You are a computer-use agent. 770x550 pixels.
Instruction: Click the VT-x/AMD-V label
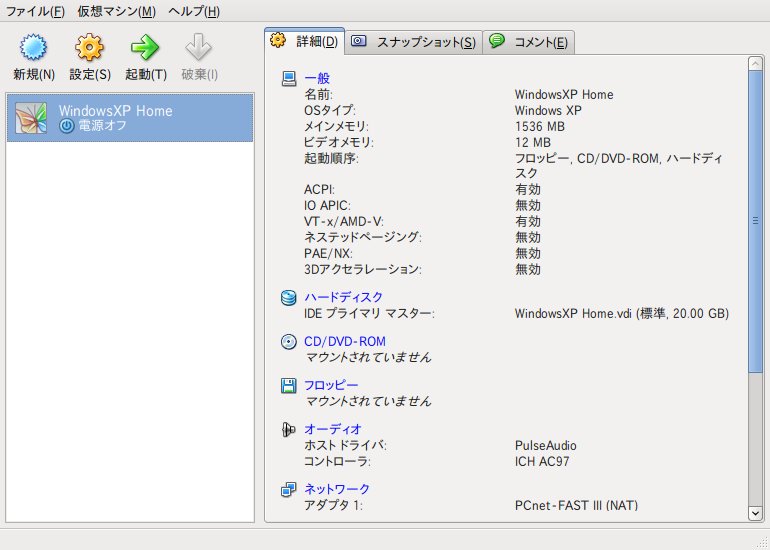pyautogui.click(x=344, y=221)
